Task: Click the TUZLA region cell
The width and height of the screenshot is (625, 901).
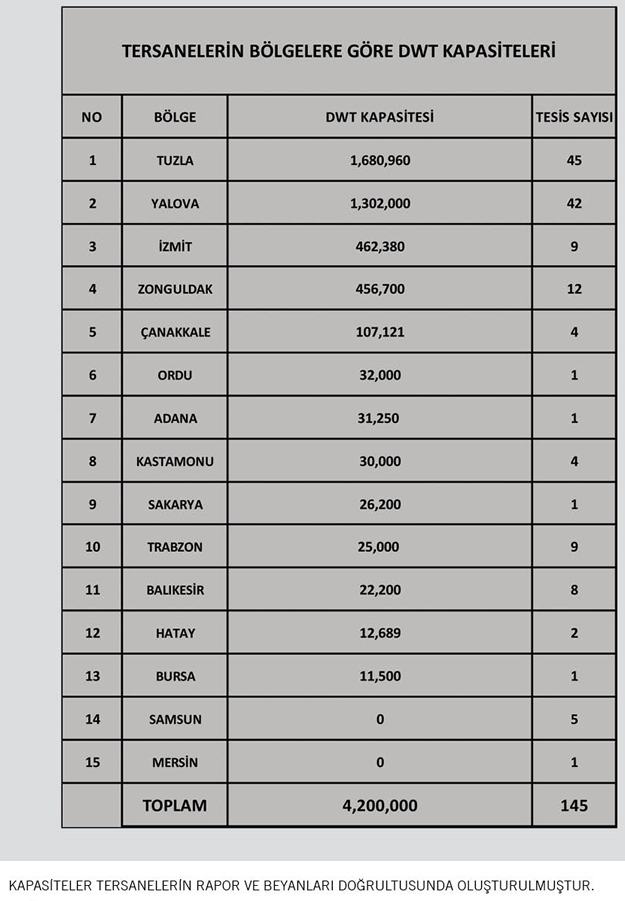Action: click(x=175, y=160)
